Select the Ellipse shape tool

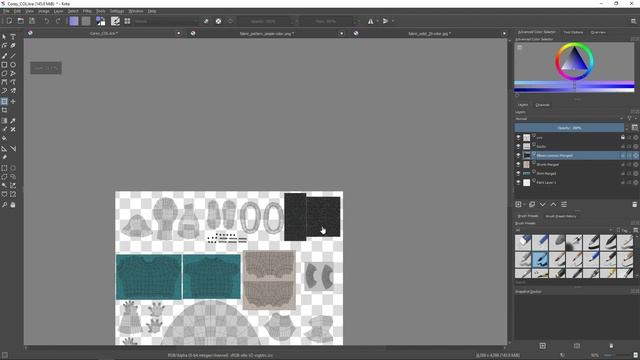pos(13,65)
